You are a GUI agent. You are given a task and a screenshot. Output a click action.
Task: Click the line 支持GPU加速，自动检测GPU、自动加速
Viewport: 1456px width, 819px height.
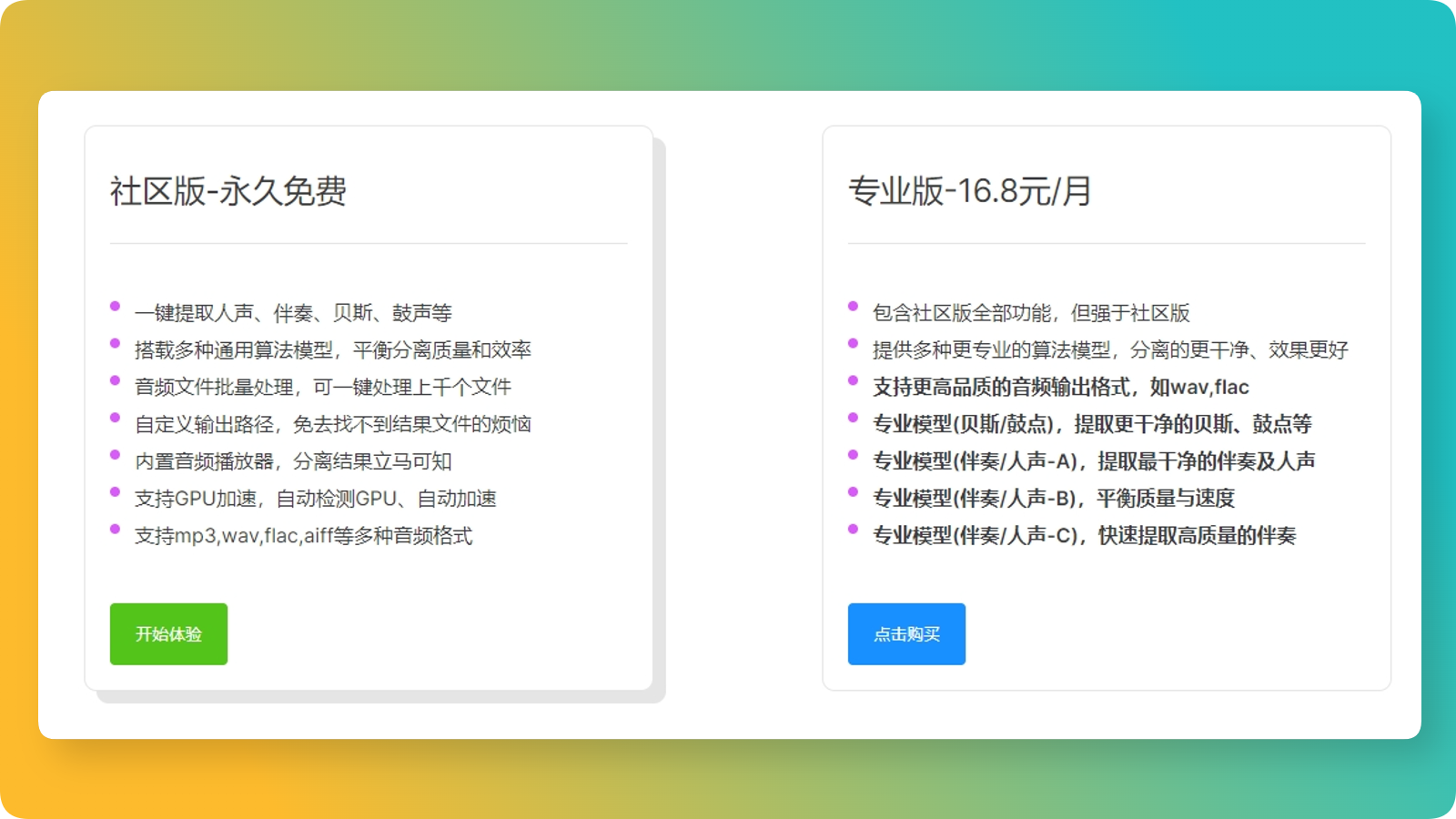pos(316,499)
